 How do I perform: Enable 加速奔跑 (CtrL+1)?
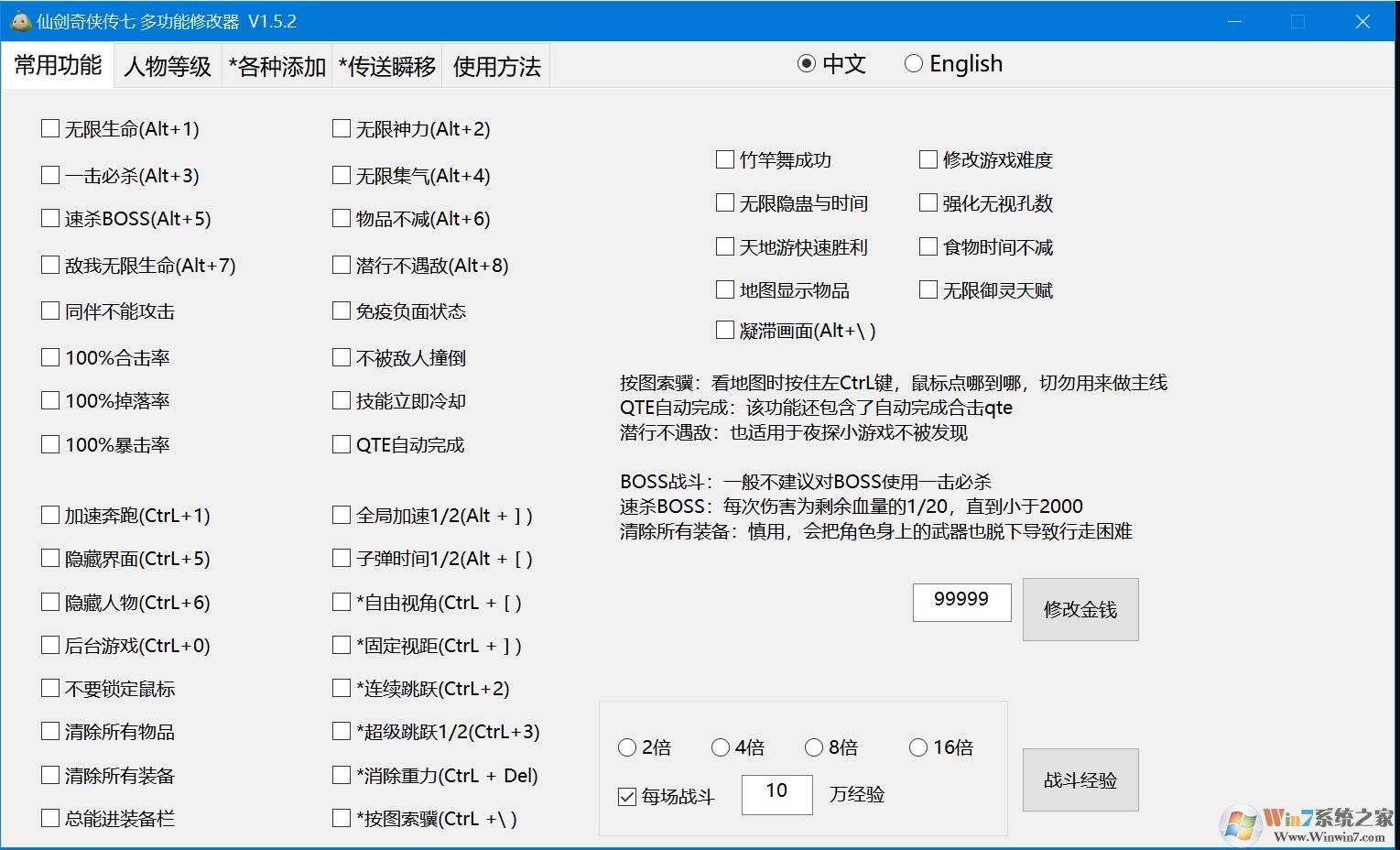(50, 515)
